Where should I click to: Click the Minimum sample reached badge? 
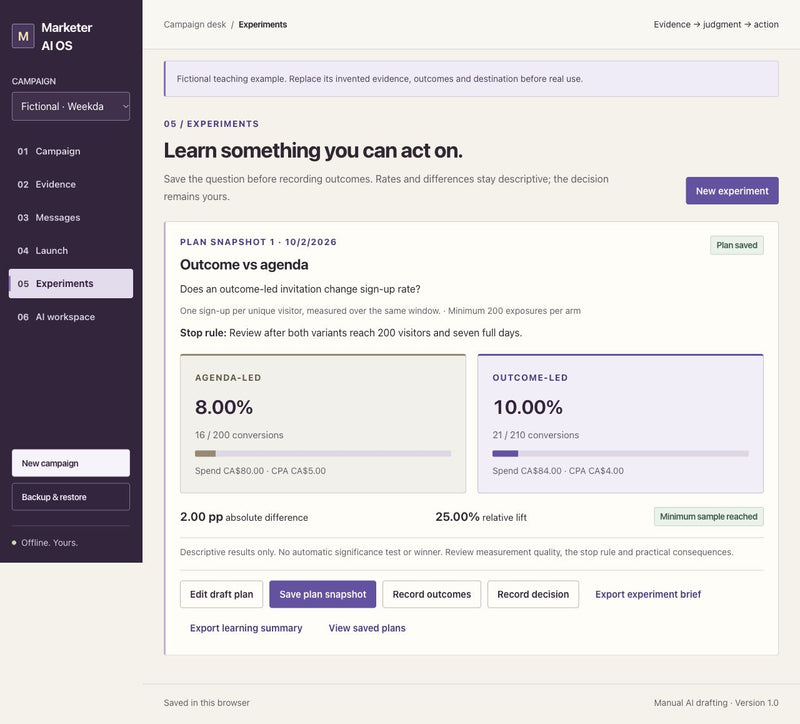(709, 517)
